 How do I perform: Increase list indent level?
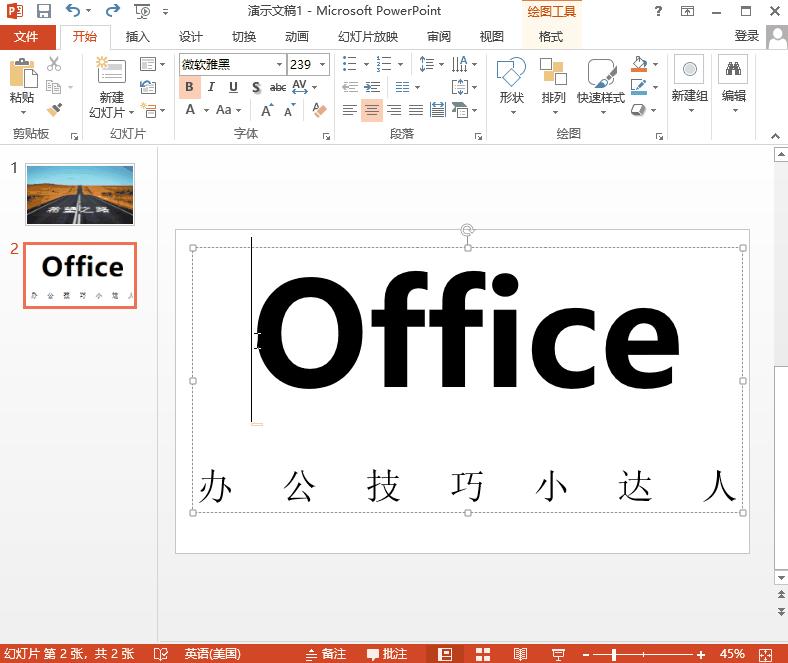point(372,87)
